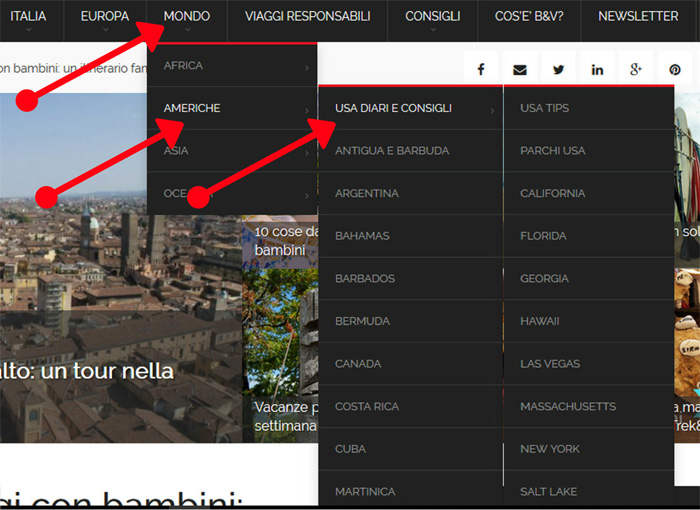Image resolution: width=700 pixels, height=510 pixels.
Task: Share on Google Plus icon
Action: click(636, 70)
